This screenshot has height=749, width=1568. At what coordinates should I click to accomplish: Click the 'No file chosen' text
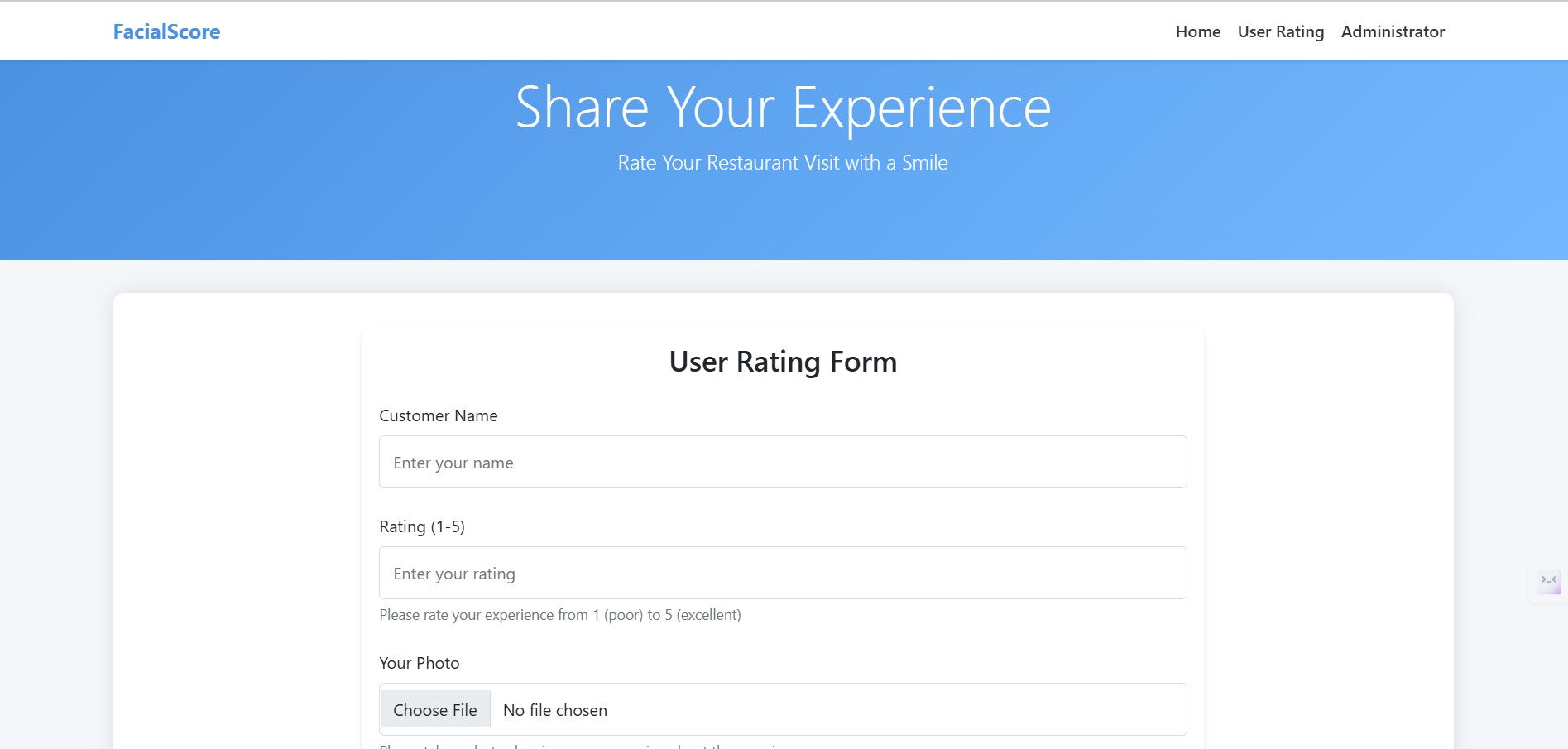click(x=555, y=710)
